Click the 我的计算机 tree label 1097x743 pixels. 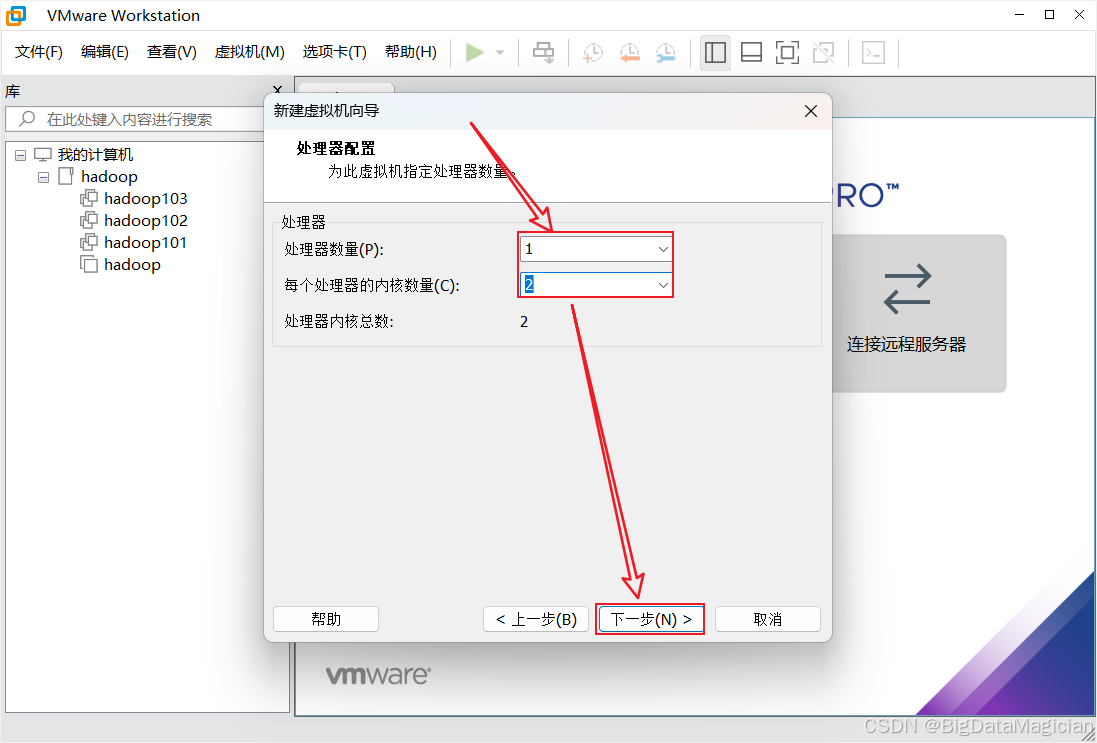(95, 155)
